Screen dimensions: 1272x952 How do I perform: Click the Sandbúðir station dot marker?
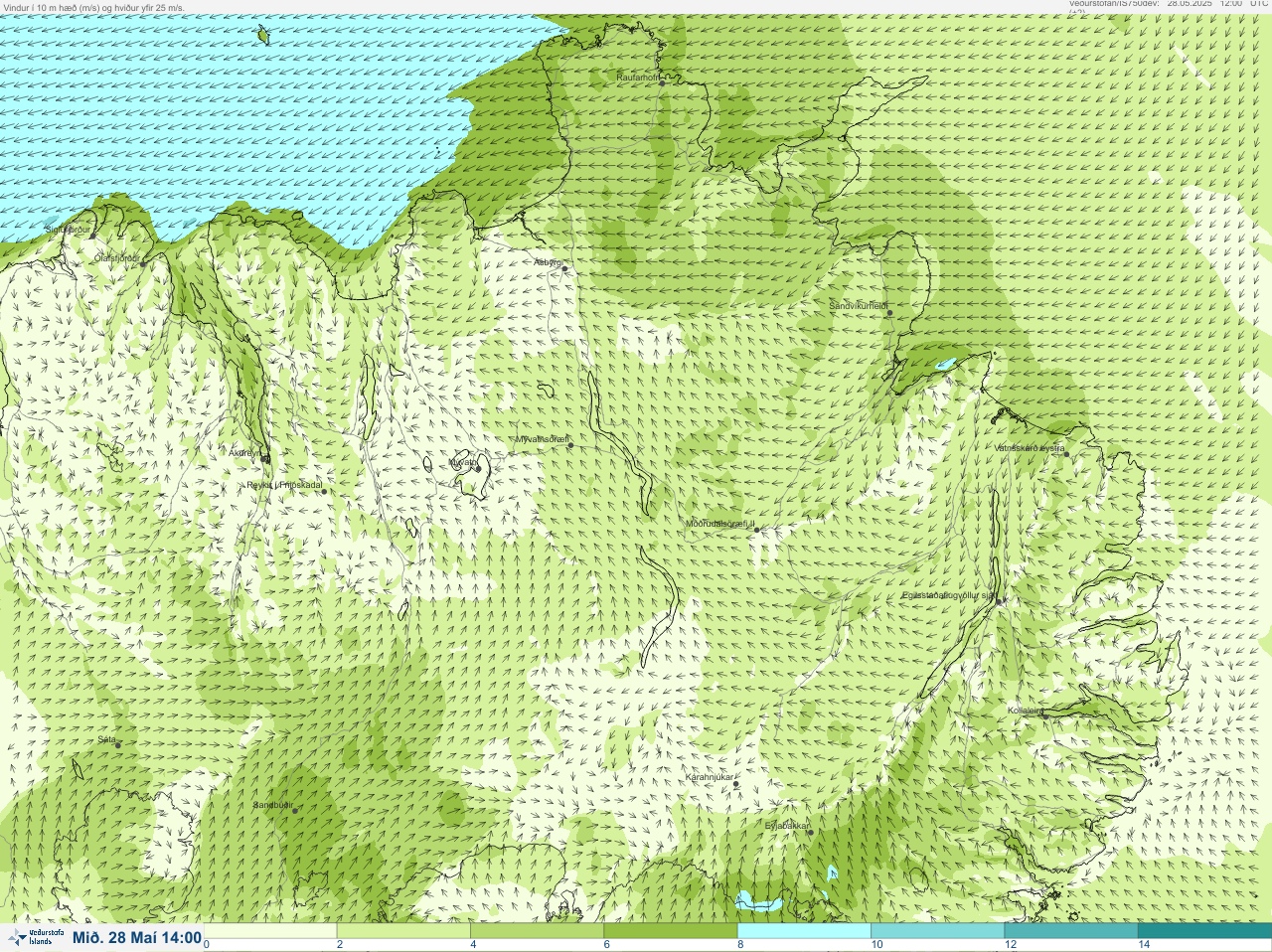[294, 811]
